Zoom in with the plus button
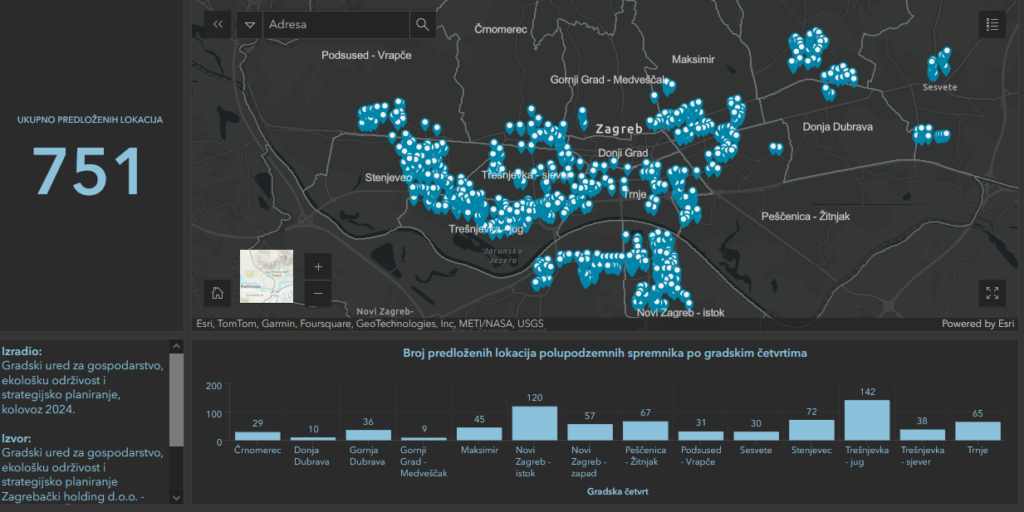The height and width of the screenshot is (512, 1024). (318, 267)
